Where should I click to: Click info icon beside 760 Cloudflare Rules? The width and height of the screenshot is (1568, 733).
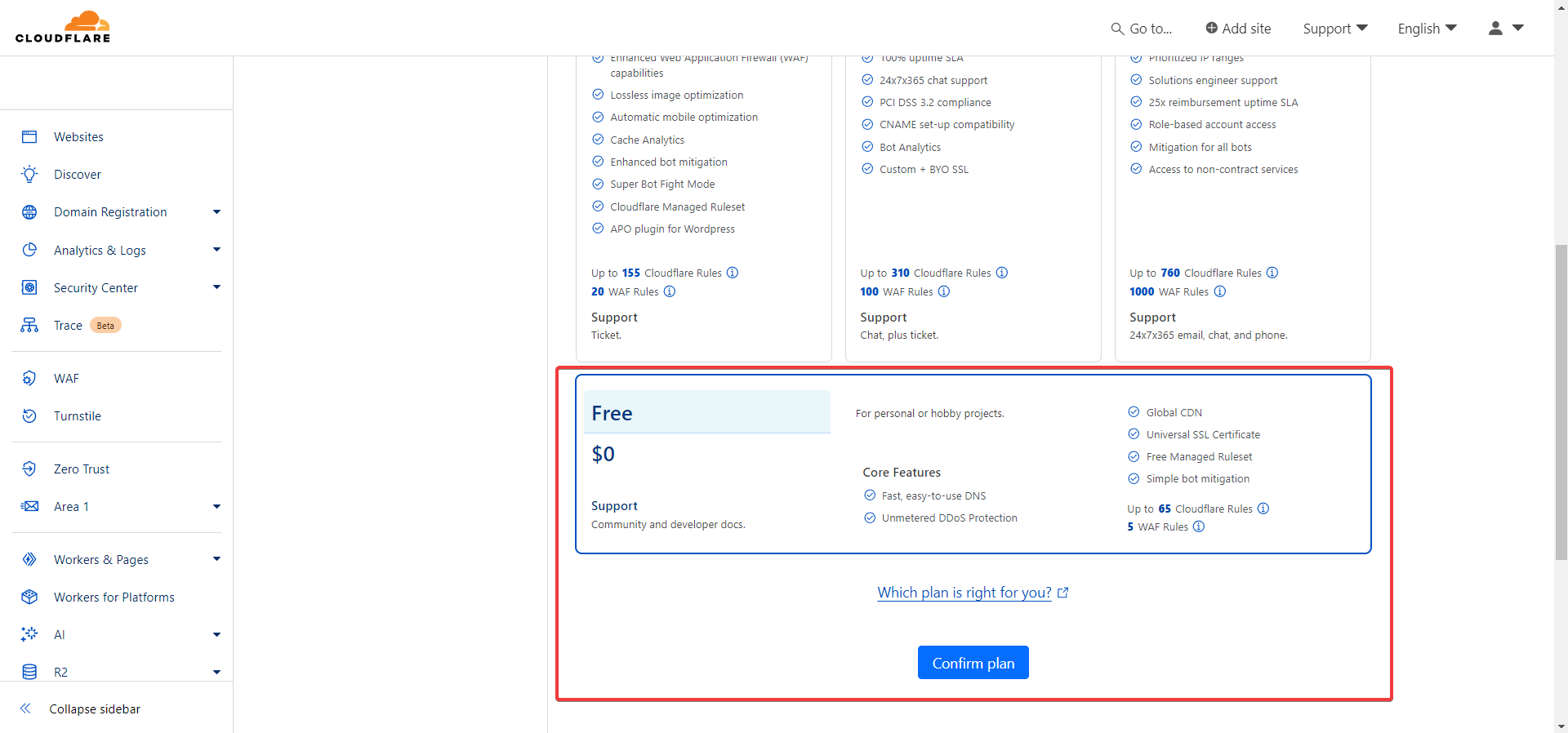1272,273
